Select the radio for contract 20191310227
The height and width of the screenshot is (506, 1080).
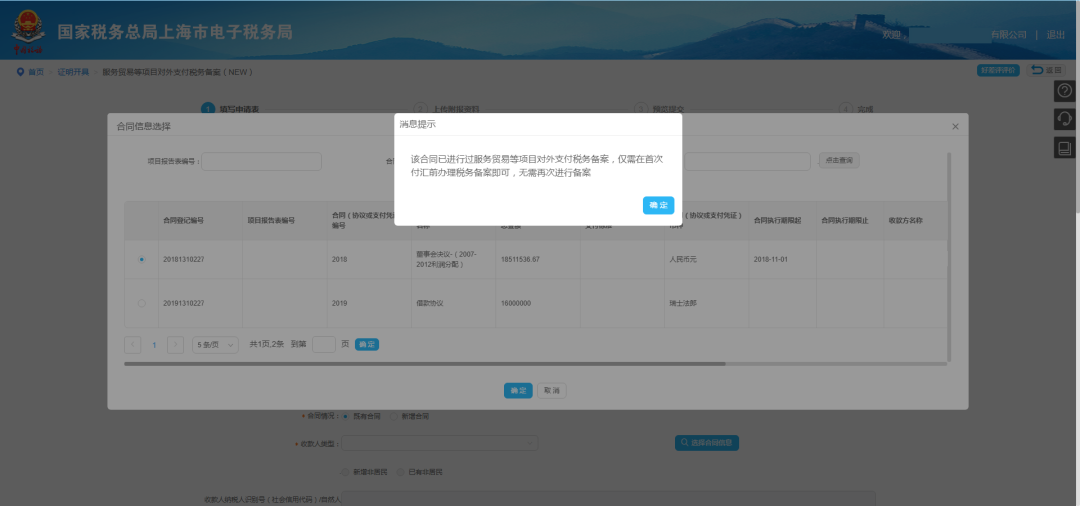tap(142, 303)
